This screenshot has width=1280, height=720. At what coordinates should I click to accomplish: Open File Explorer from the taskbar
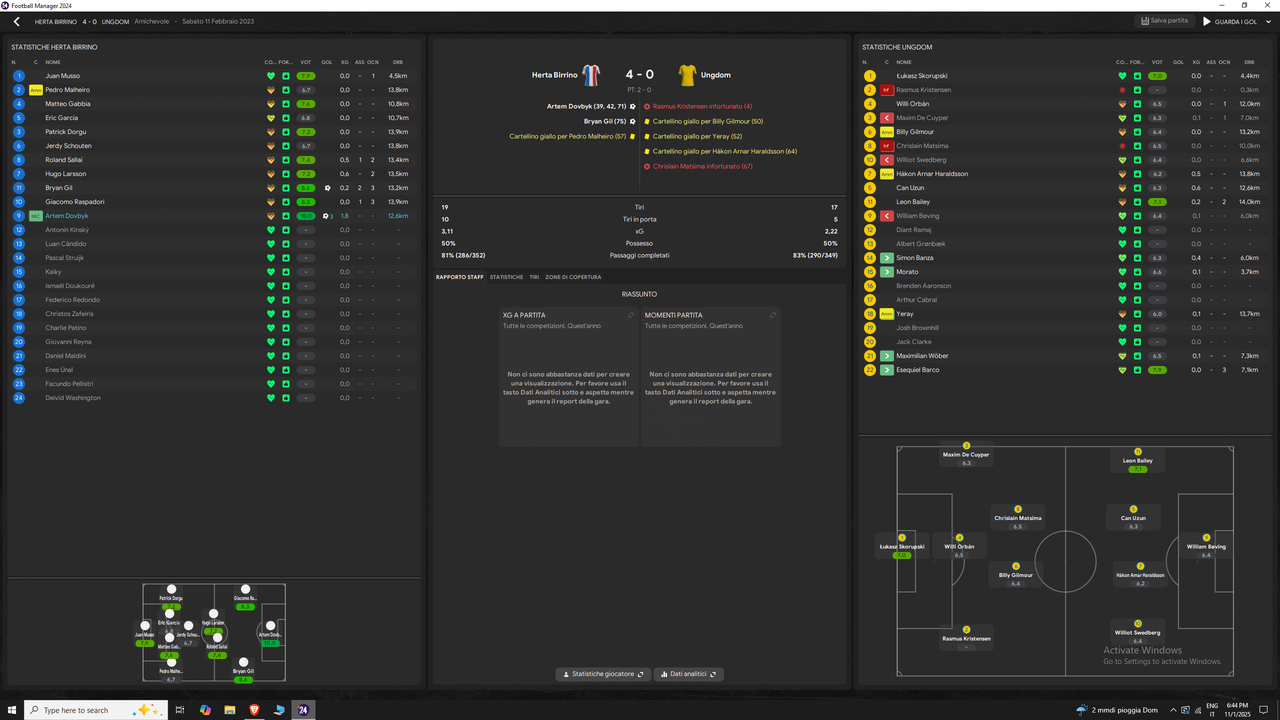(x=229, y=710)
